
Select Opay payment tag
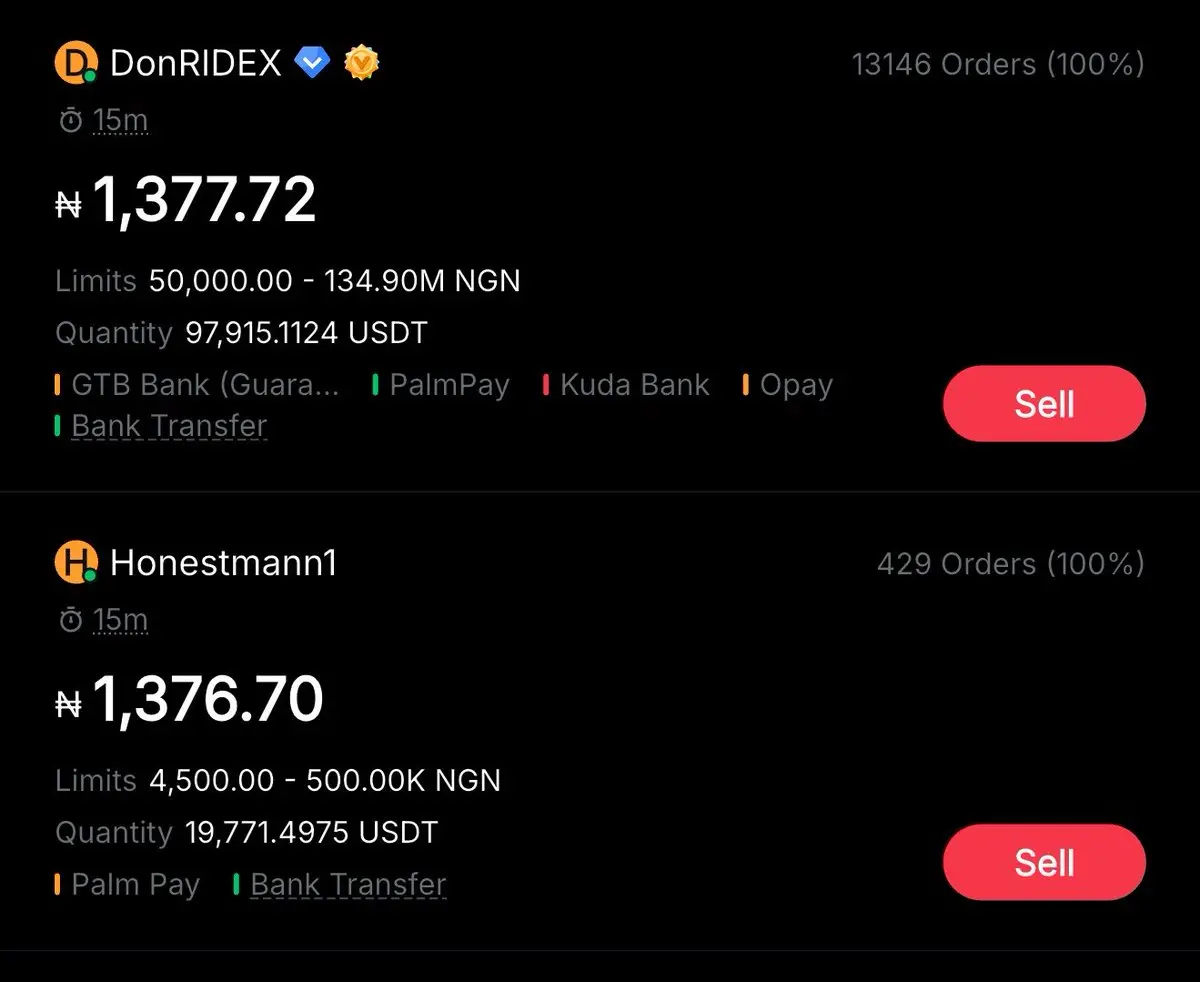(795, 385)
